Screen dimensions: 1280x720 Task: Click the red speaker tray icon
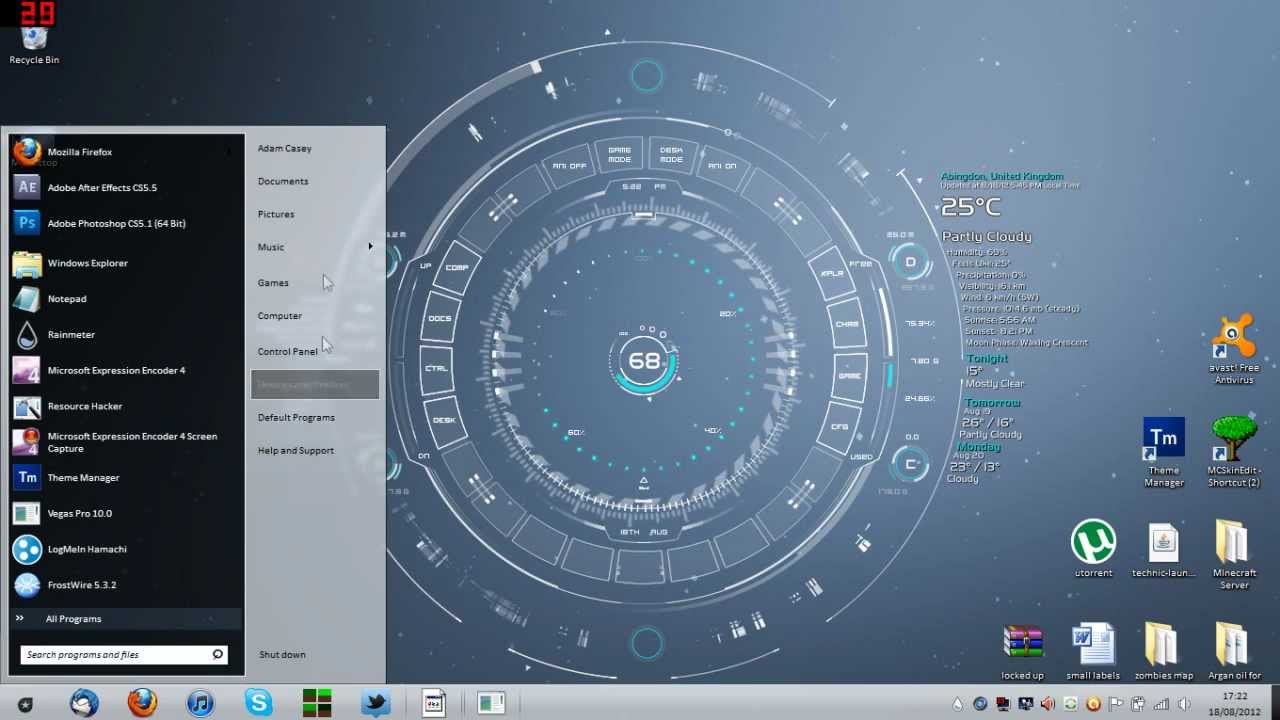(1047, 704)
